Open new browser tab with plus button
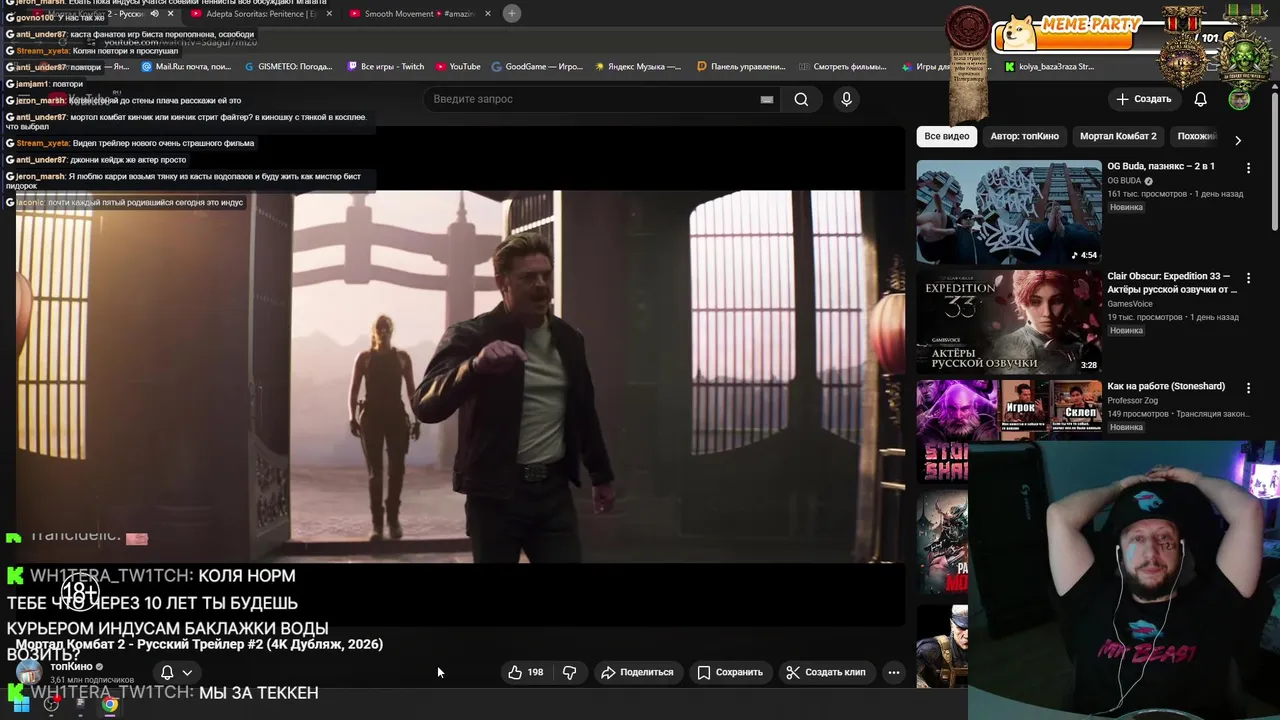The height and width of the screenshot is (720, 1280). click(511, 13)
